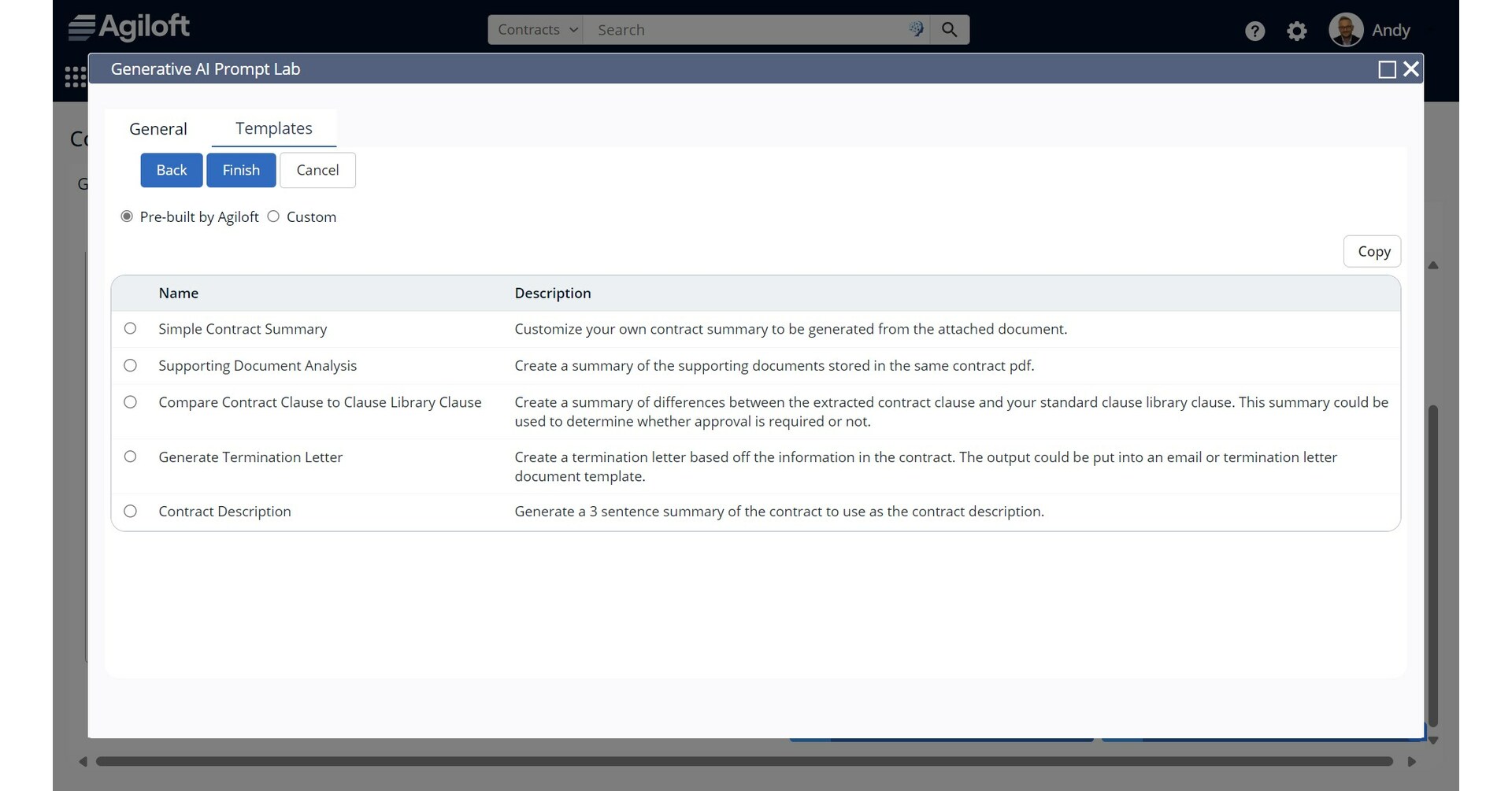Switch to the General tab
Viewport: 1512px width, 791px height.
click(x=158, y=129)
